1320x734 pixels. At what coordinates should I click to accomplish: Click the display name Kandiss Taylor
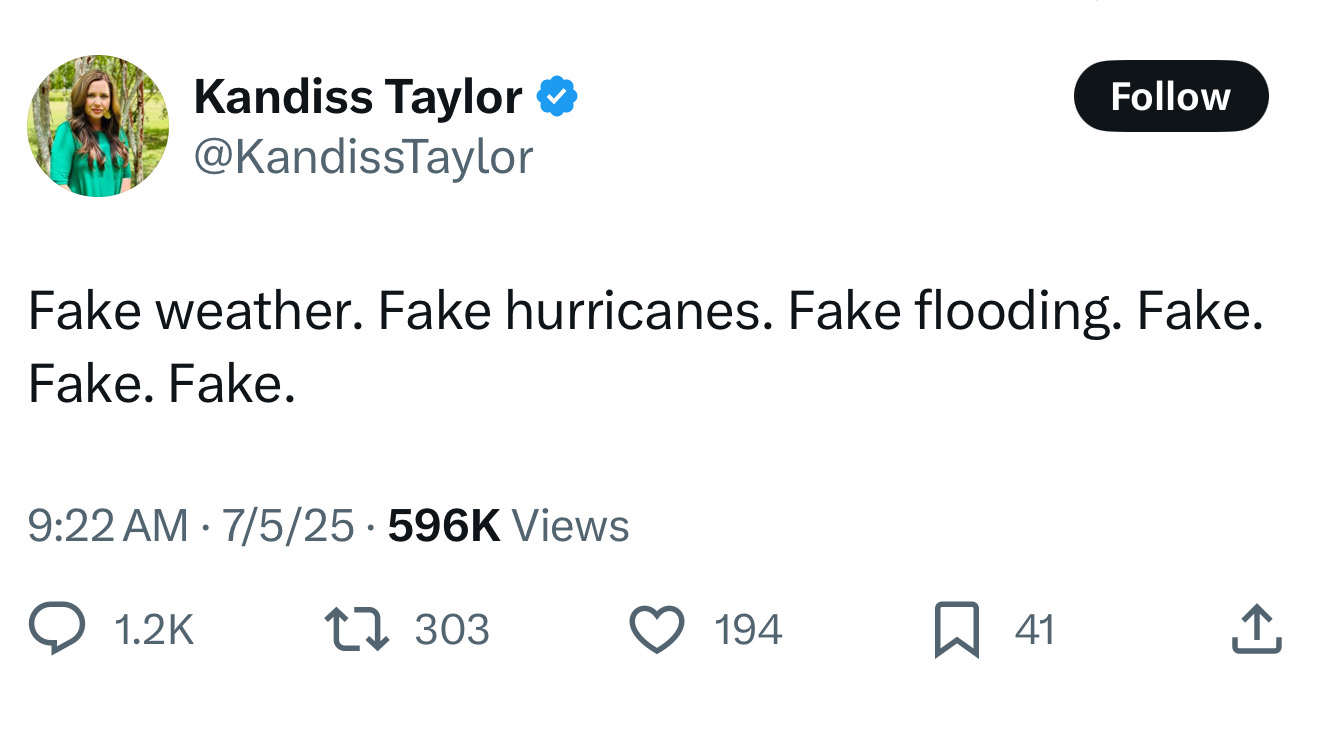pyautogui.click(x=358, y=97)
